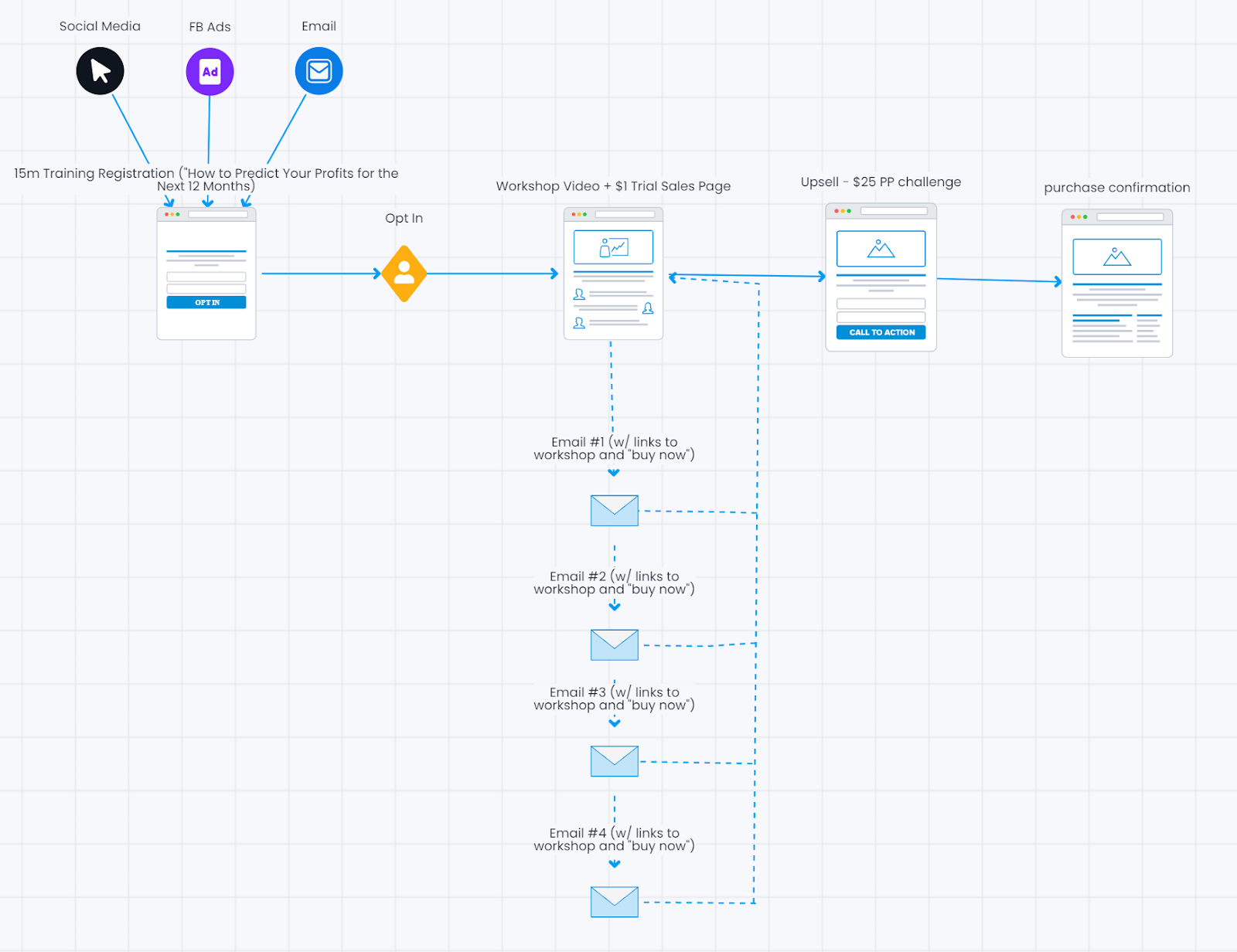
Task: Select the blue Email source icon
Action: click(319, 71)
